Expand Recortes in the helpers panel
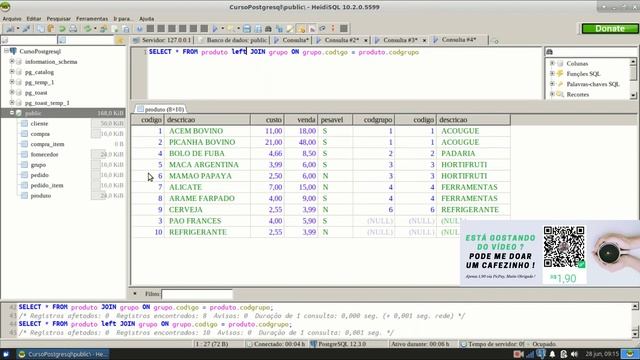Viewport: 640px width, 360px height. pyautogui.click(x=552, y=94)
